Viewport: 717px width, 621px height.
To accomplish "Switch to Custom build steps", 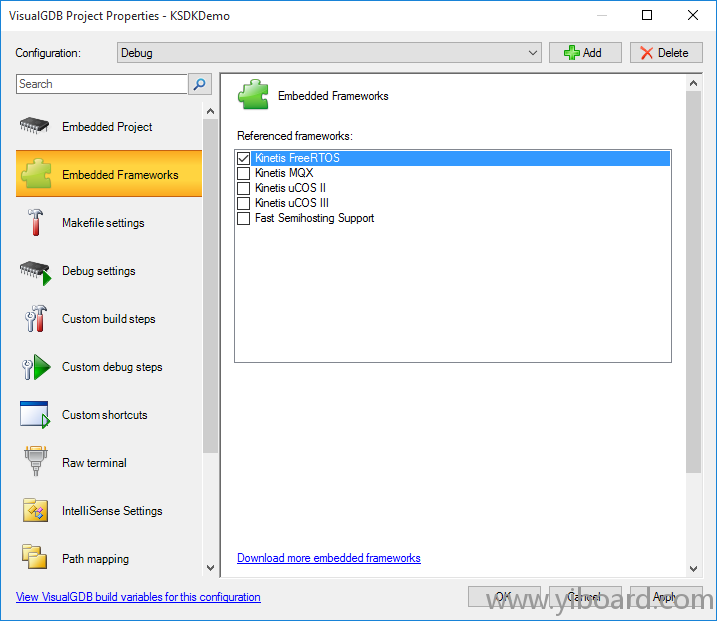I will [109, 318].
